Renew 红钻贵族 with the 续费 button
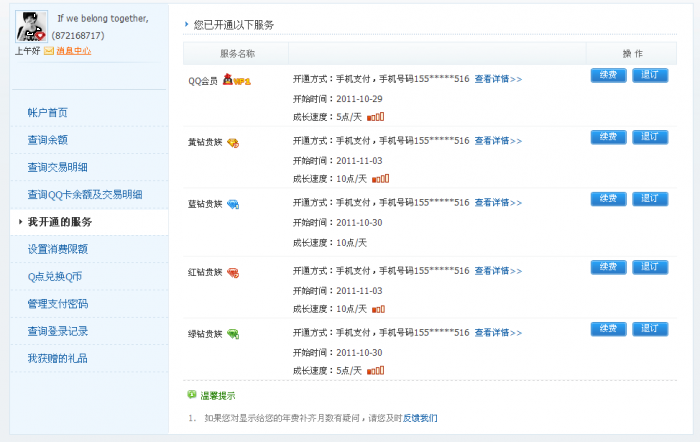The height and width of the screenshot is (442, 700). coord(608,267)
